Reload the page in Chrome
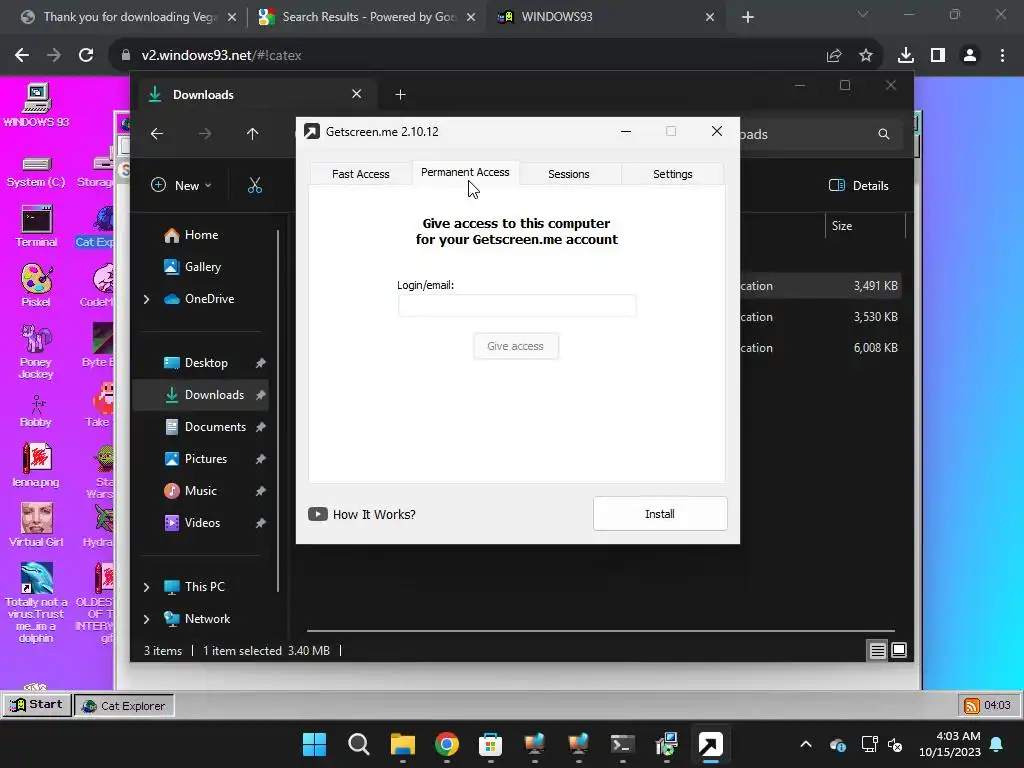This screenshot has height=768, width=1024. point(86,56)
